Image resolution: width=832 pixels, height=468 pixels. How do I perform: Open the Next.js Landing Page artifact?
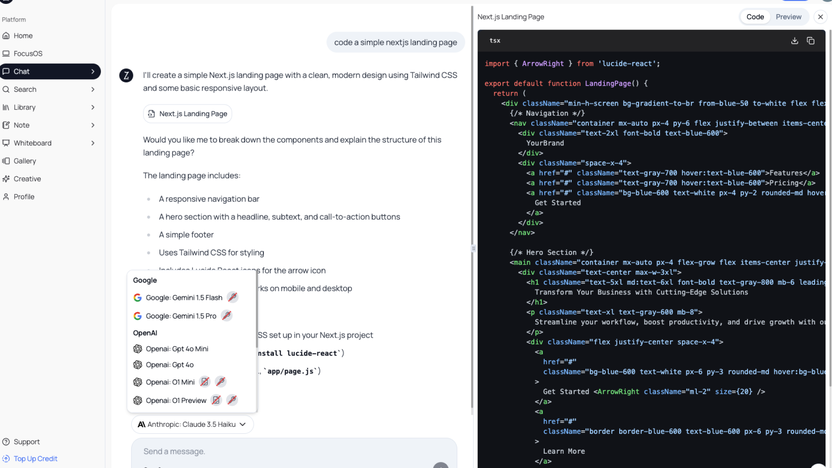(x=187, y=114)
